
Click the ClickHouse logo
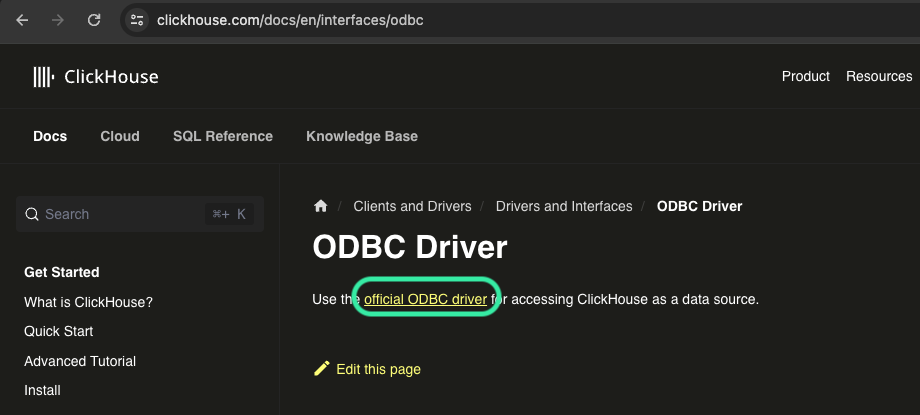click(96, 77)
